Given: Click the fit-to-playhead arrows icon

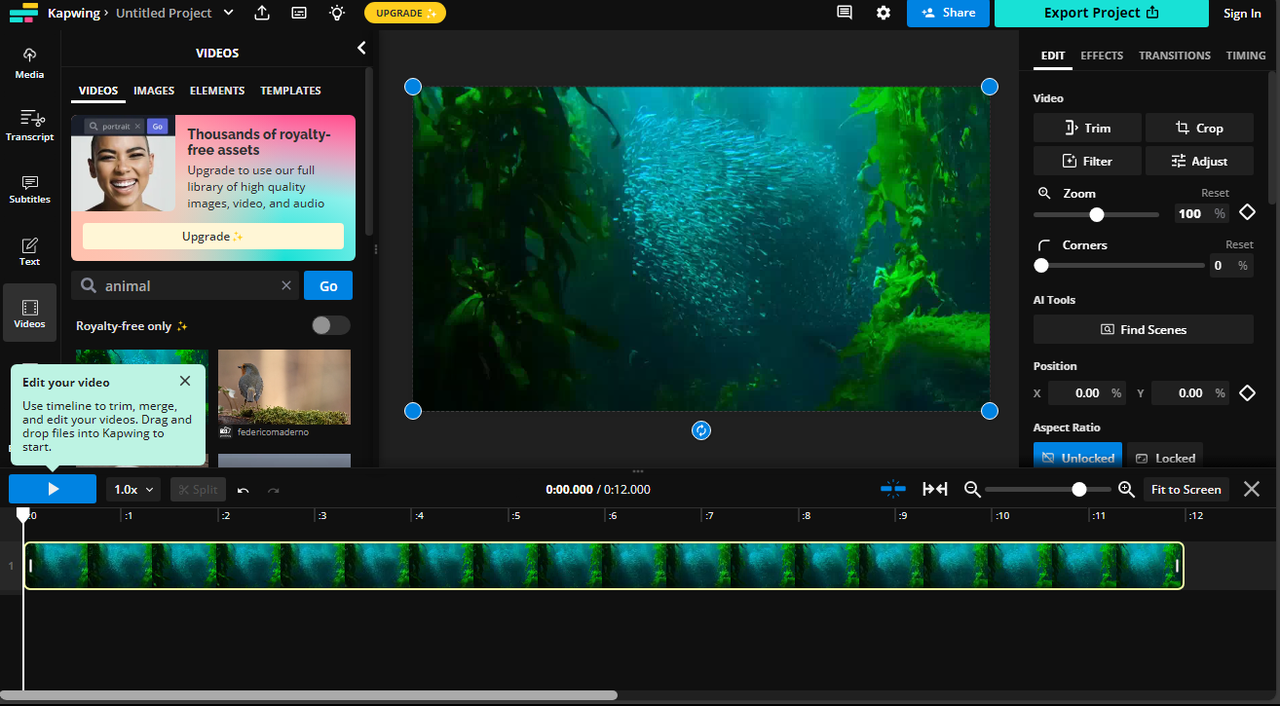Looking at the screenshot, I should (935, 489).
